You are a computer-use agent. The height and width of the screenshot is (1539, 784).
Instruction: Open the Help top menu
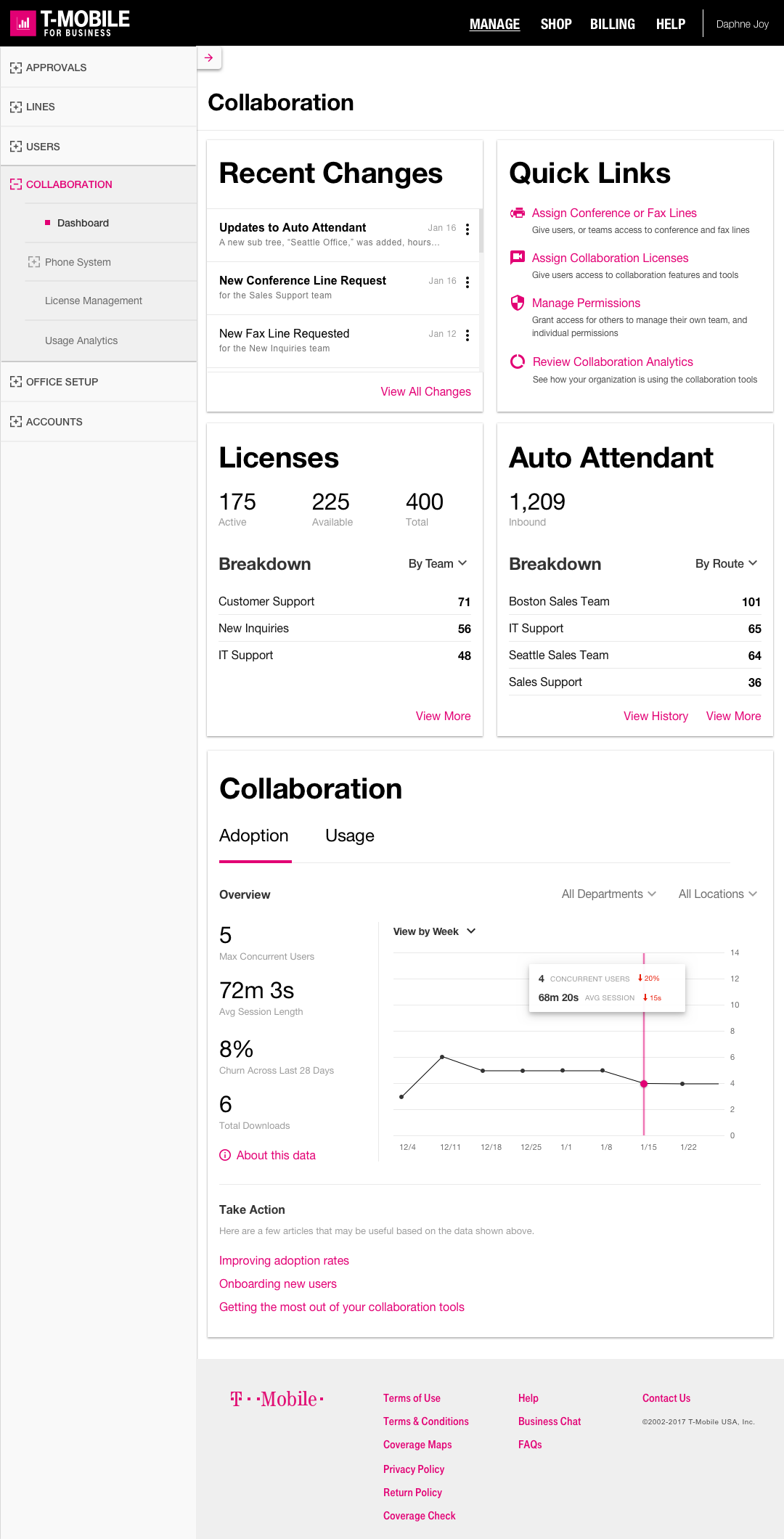click(671, 24)
